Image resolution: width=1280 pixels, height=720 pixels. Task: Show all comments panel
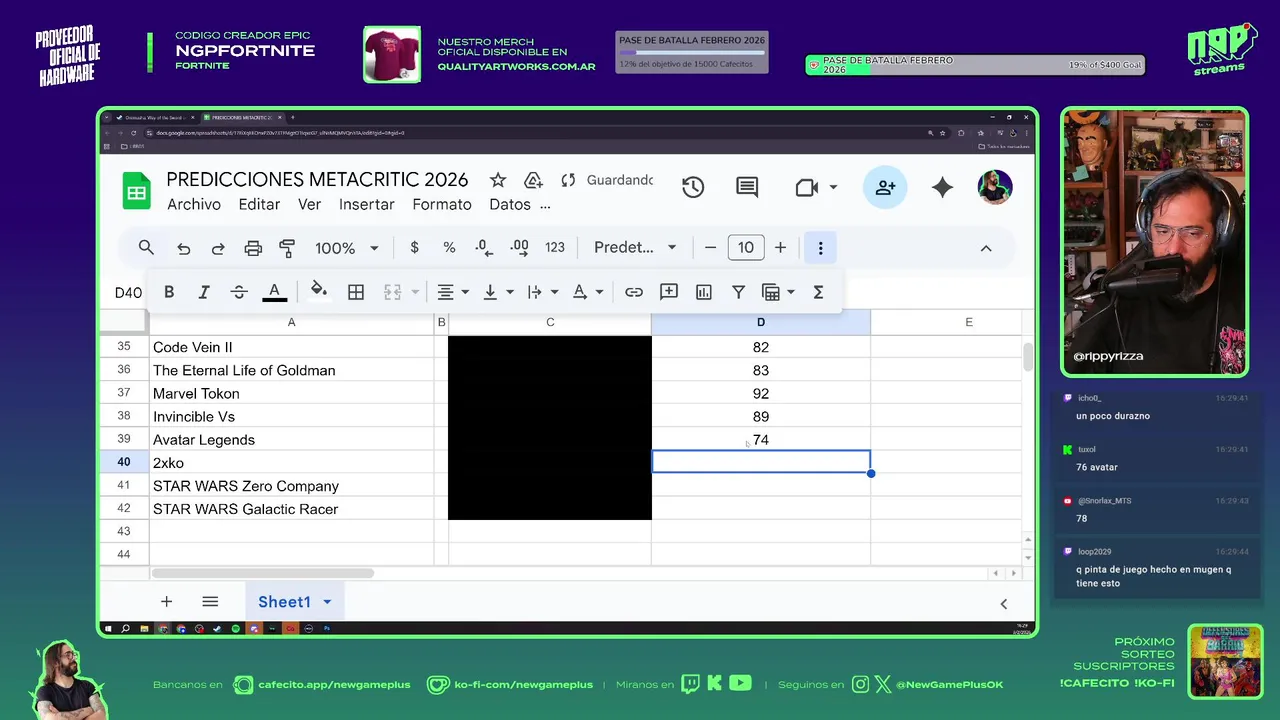click(x=747, y=187)
